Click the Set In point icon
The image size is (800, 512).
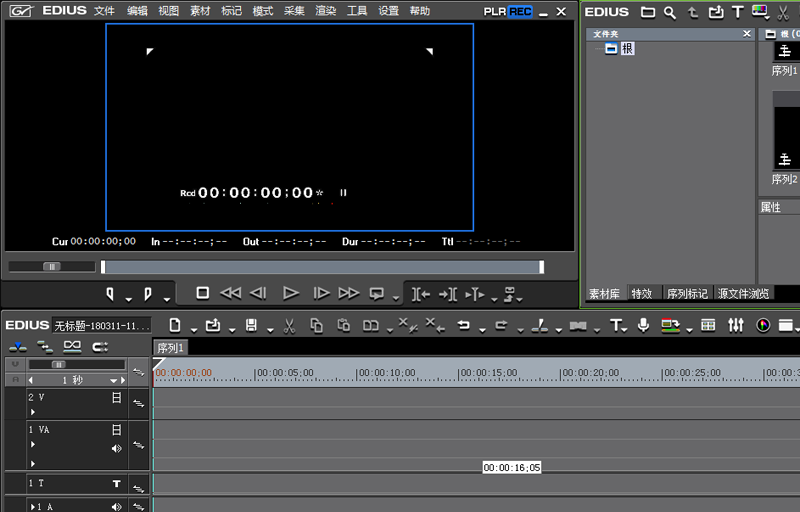tap(111, 293)
